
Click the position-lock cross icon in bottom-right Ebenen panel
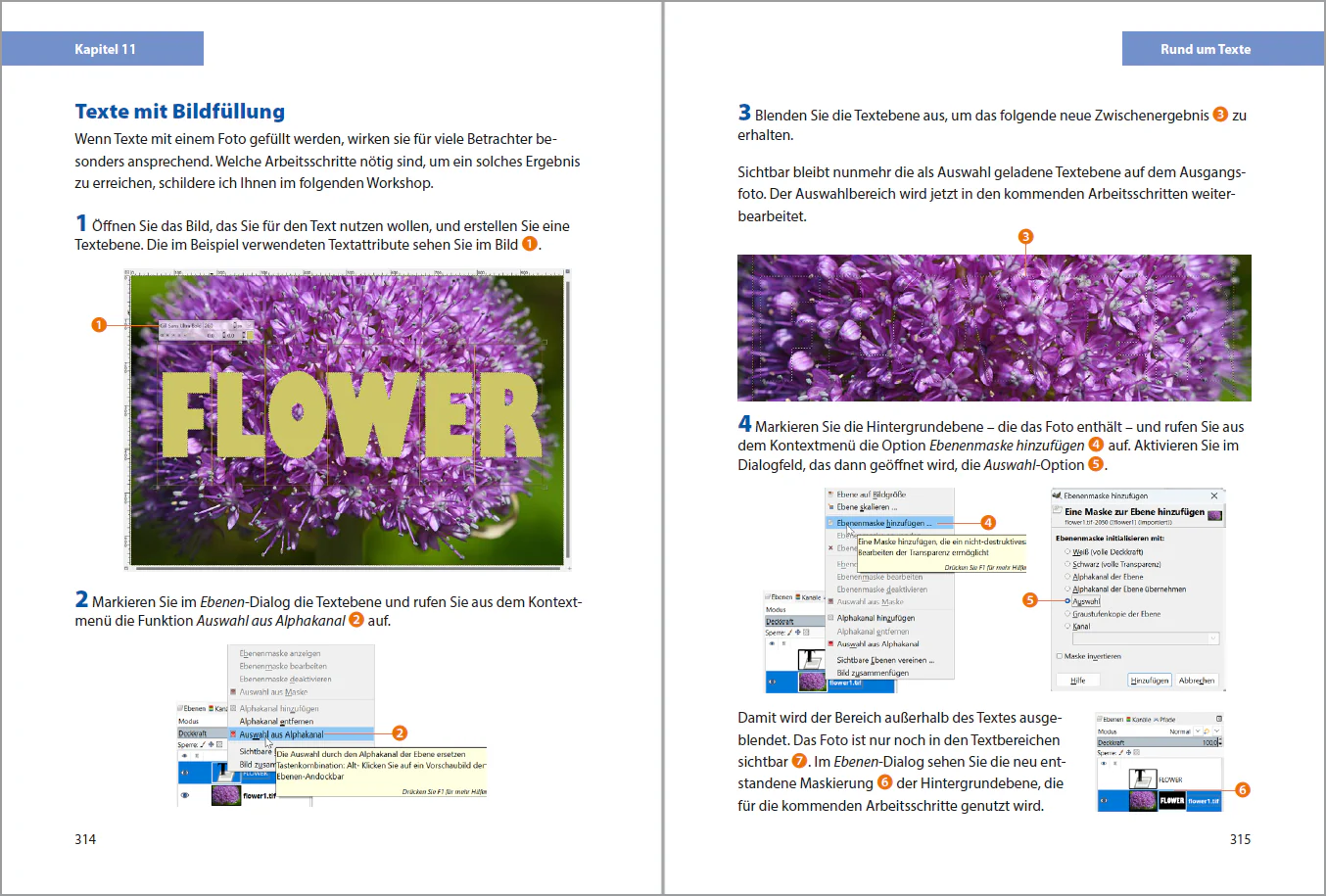(1128, 753)
